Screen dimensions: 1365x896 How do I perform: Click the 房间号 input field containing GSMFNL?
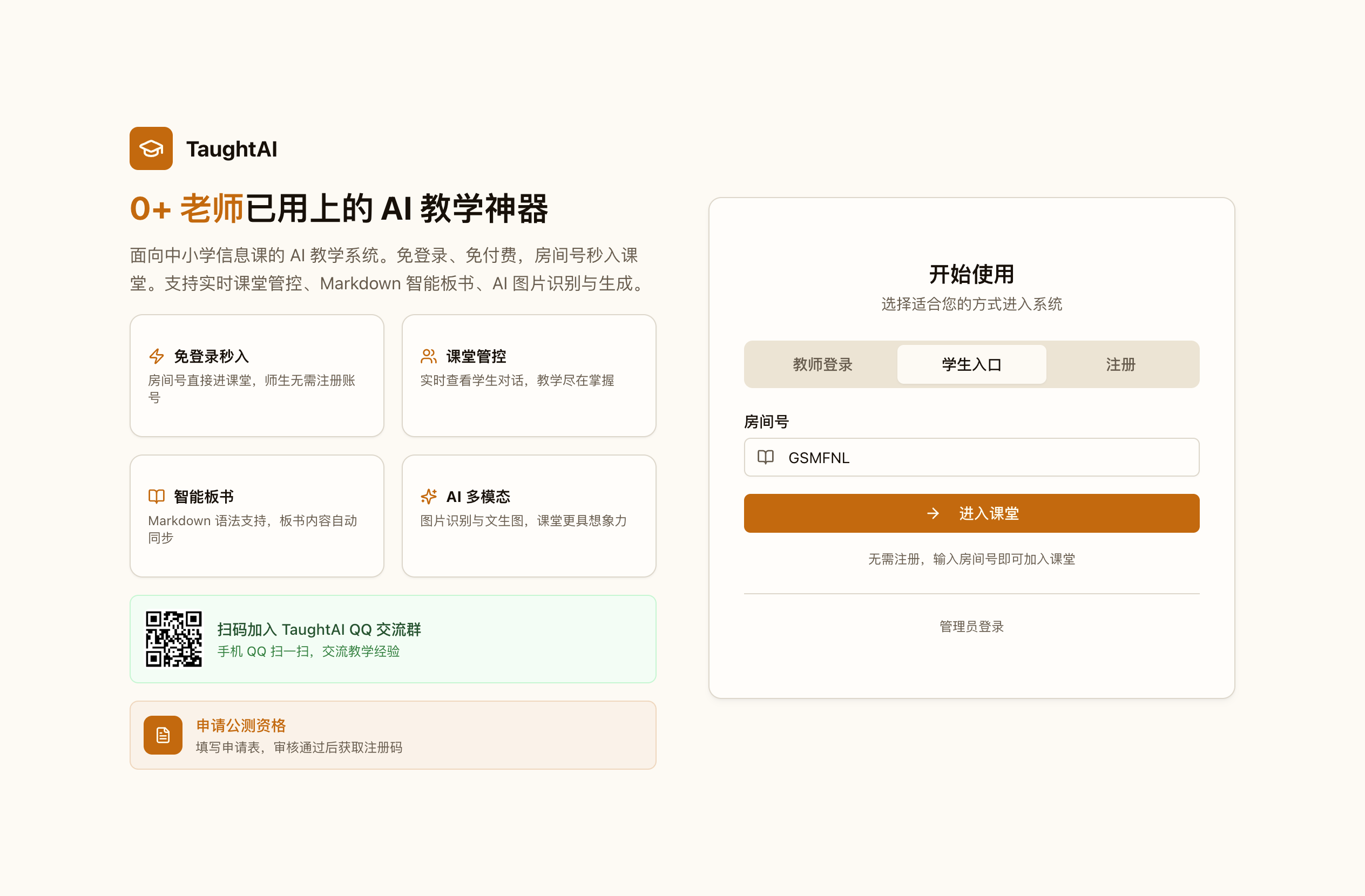pyautogui.click(x=971, y=457)
